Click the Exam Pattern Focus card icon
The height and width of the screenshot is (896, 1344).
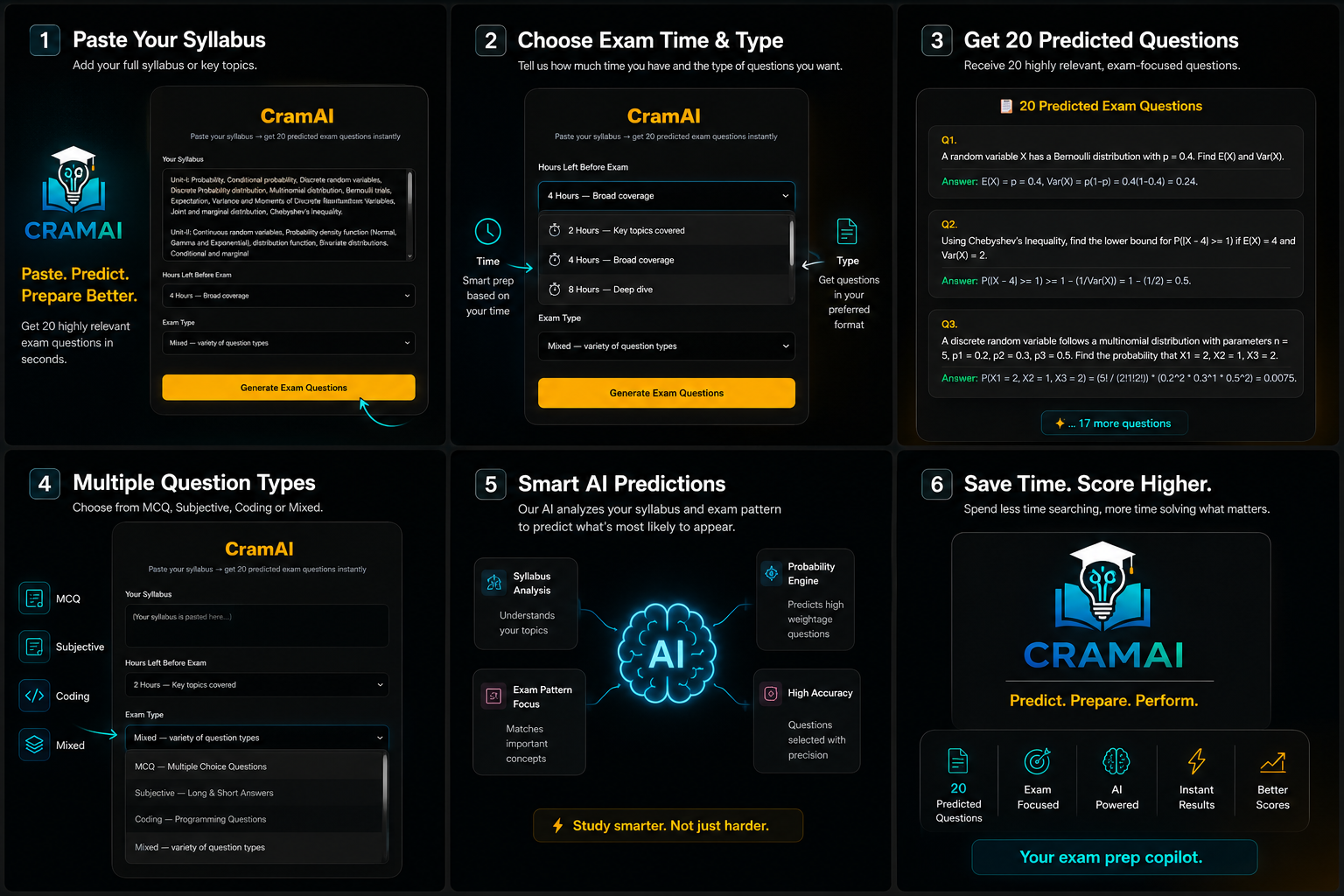coord(494,696)
